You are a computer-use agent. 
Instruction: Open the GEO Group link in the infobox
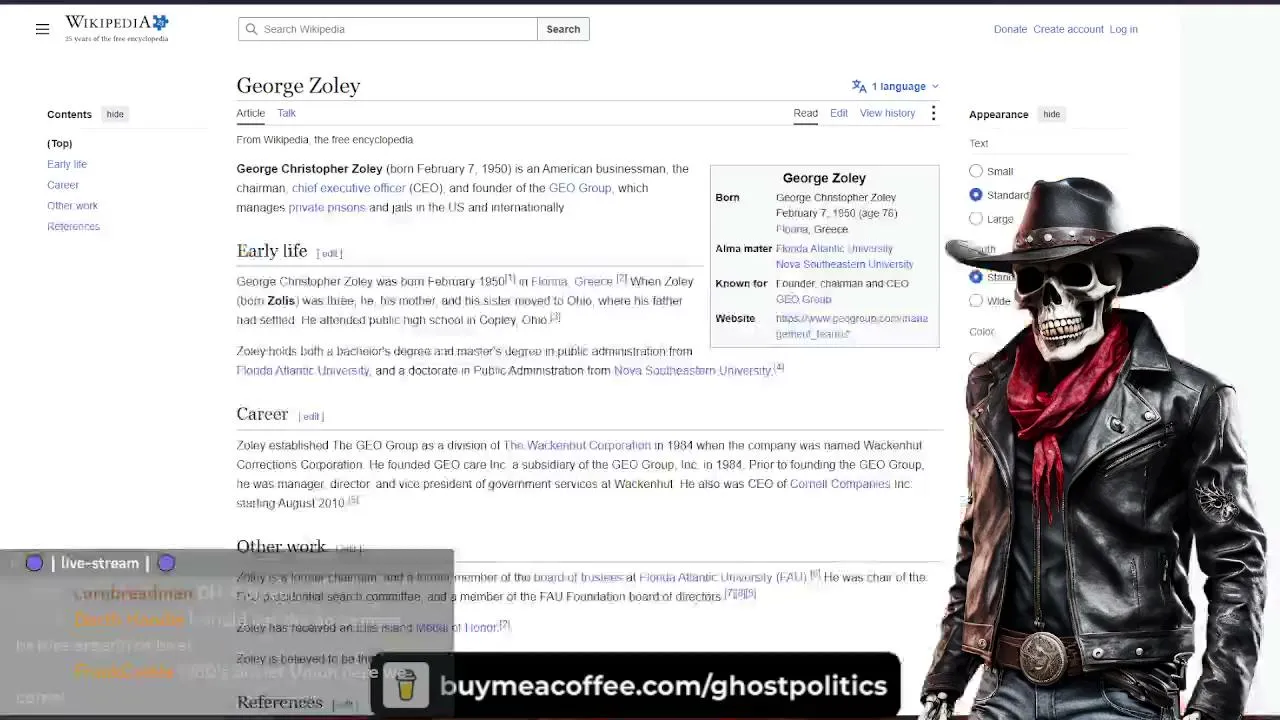tap(803, 299)
